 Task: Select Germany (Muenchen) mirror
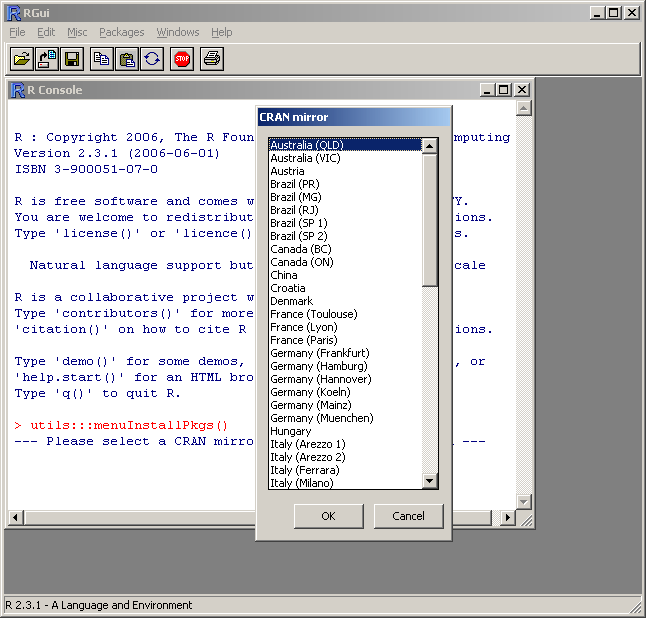[345, 418]
